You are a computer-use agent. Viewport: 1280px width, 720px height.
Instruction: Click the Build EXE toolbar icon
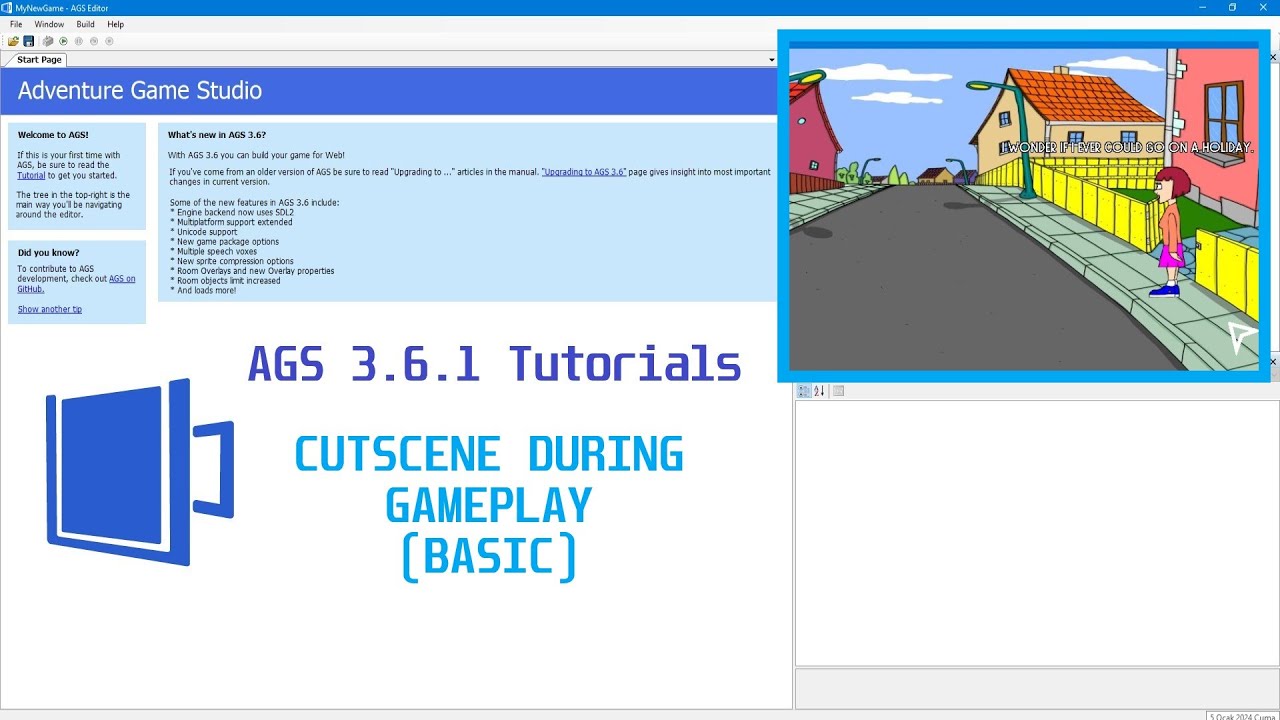pyautogui.click(x=47, y=41)
